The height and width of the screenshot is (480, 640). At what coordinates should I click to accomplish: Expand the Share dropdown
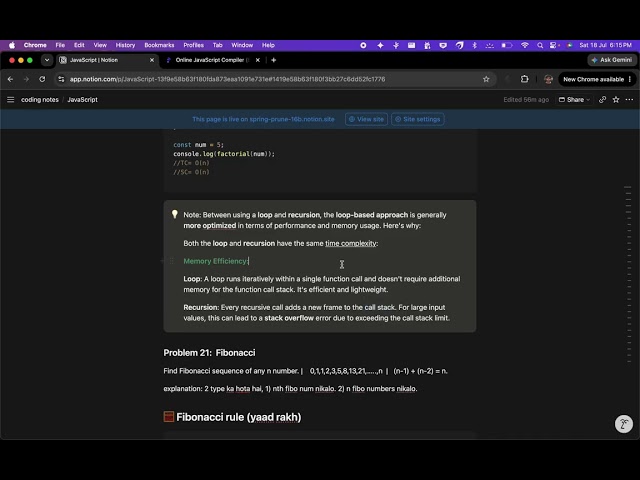click(574, 100)
